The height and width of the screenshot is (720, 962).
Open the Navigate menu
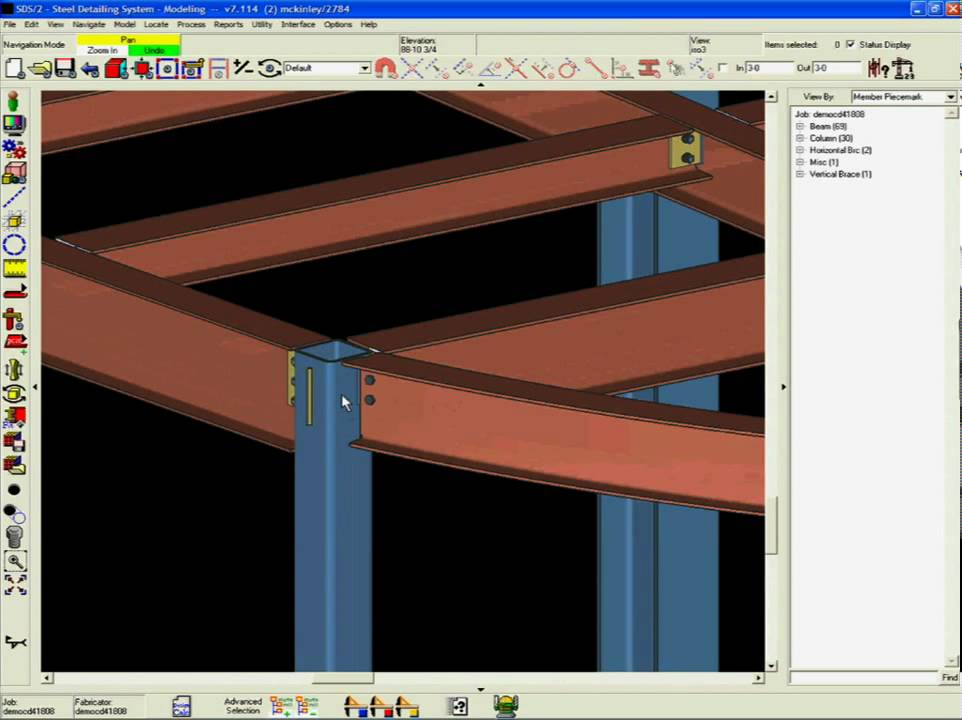pos(89,25)
